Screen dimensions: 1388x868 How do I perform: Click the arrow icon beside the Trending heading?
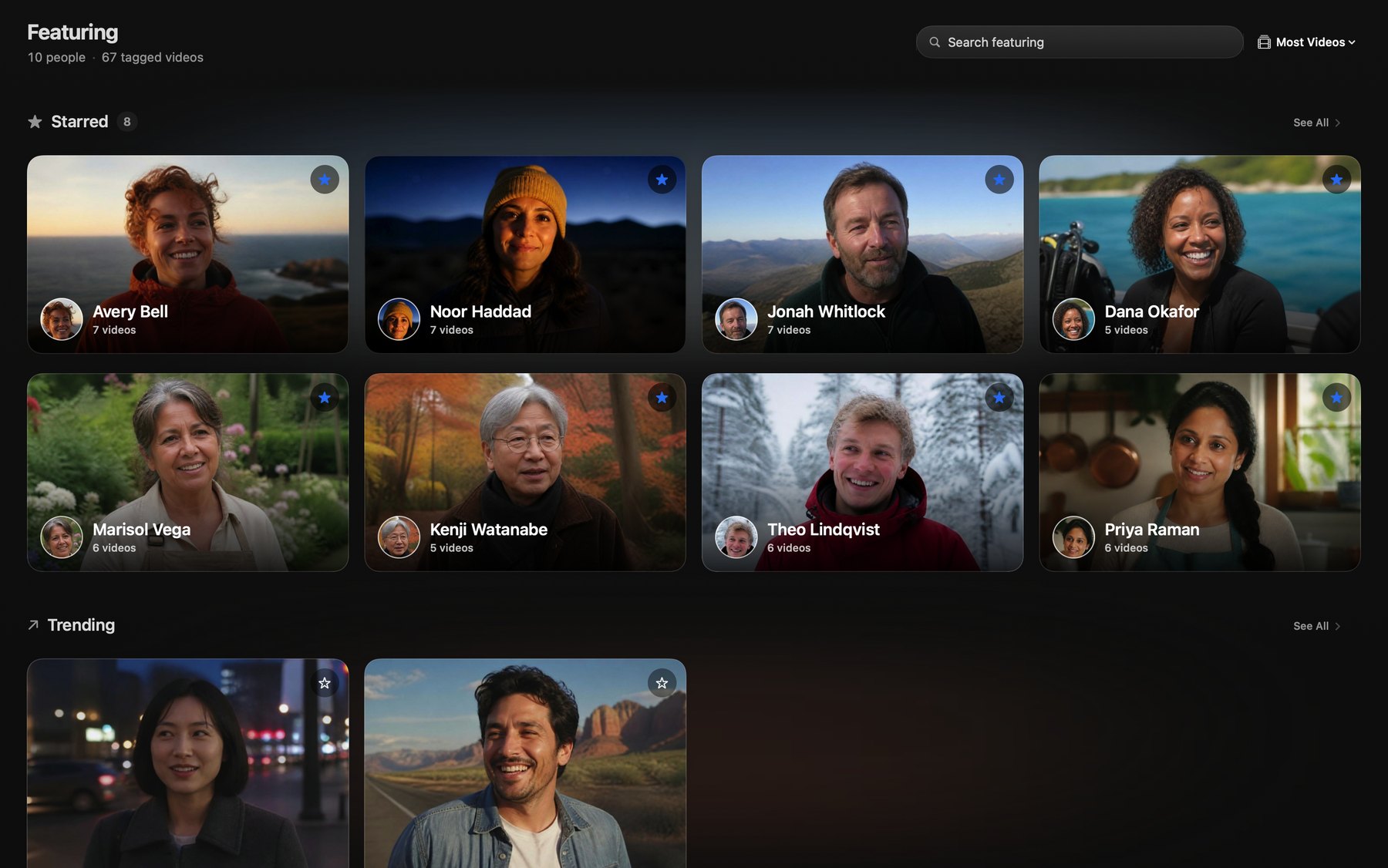[x=33, y=625]
